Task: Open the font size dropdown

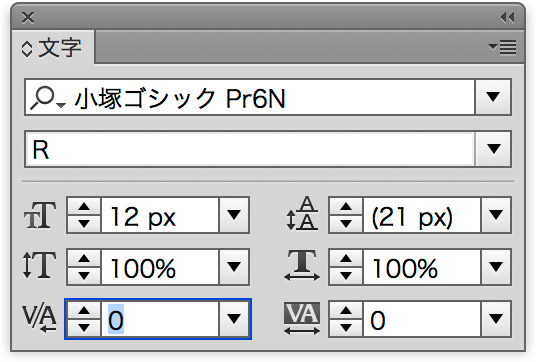Action: [x=233, y=215]
